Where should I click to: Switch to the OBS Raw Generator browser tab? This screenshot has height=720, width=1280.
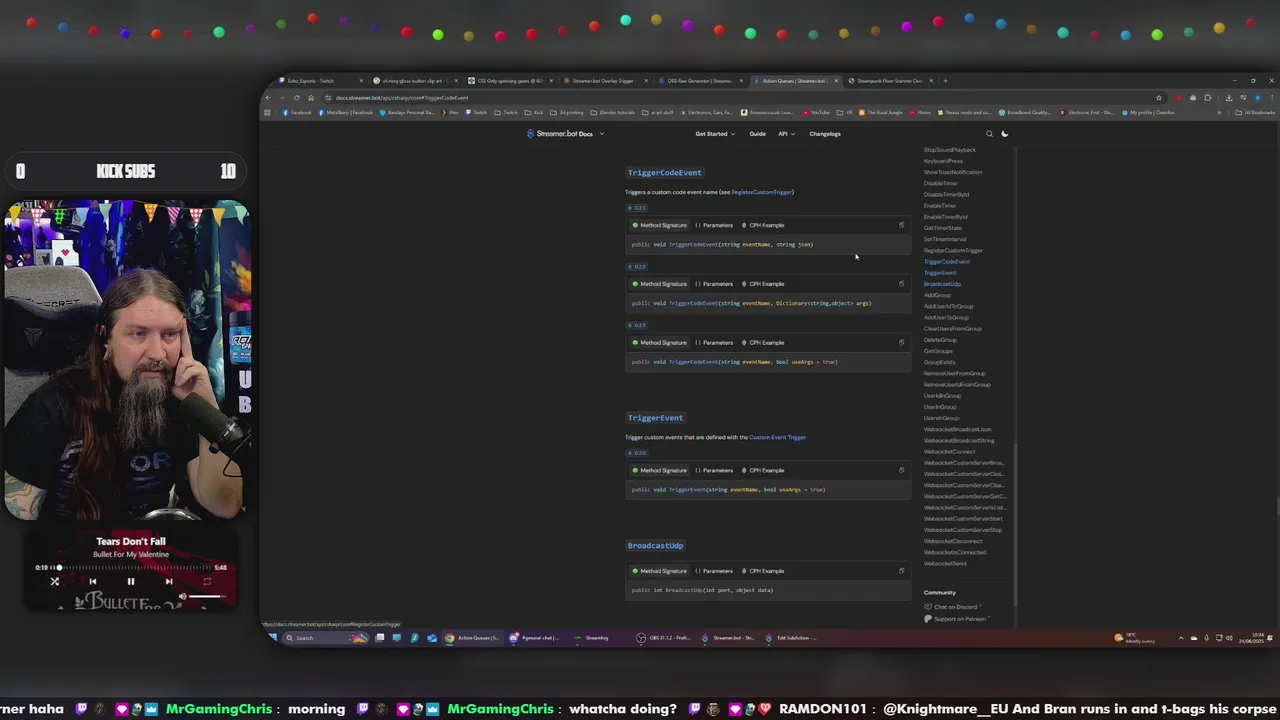(700, 81)
